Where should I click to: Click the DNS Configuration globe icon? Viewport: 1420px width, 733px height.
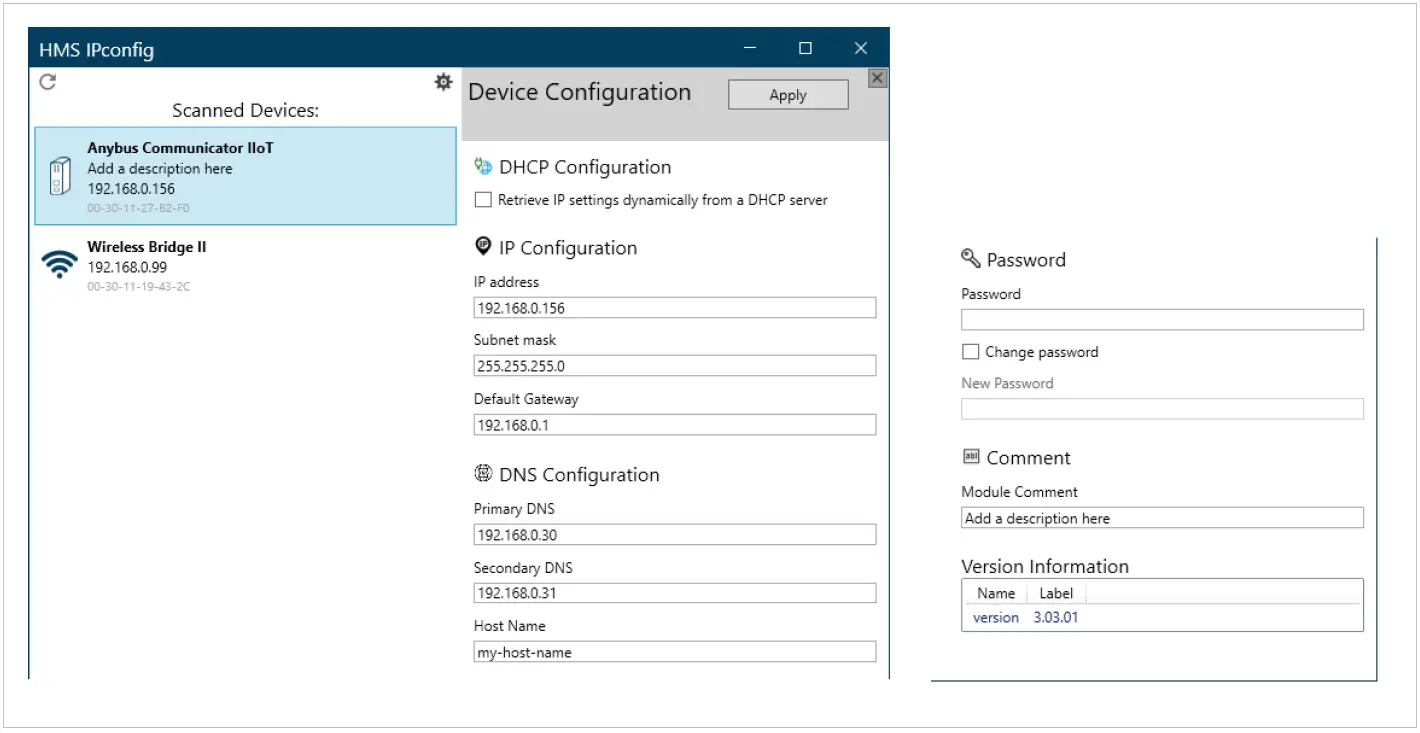pos(482,474)
